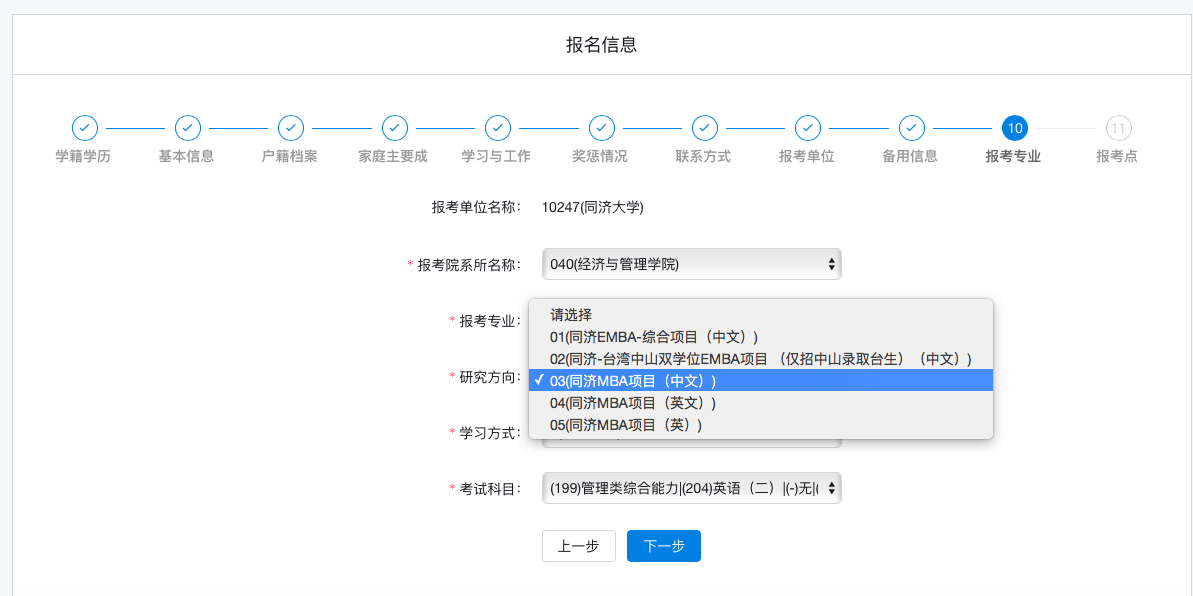The width and height of the screenshot is (1193, 596).
Task: Click the blue 下一步 button
Action: tap(663, 546)
